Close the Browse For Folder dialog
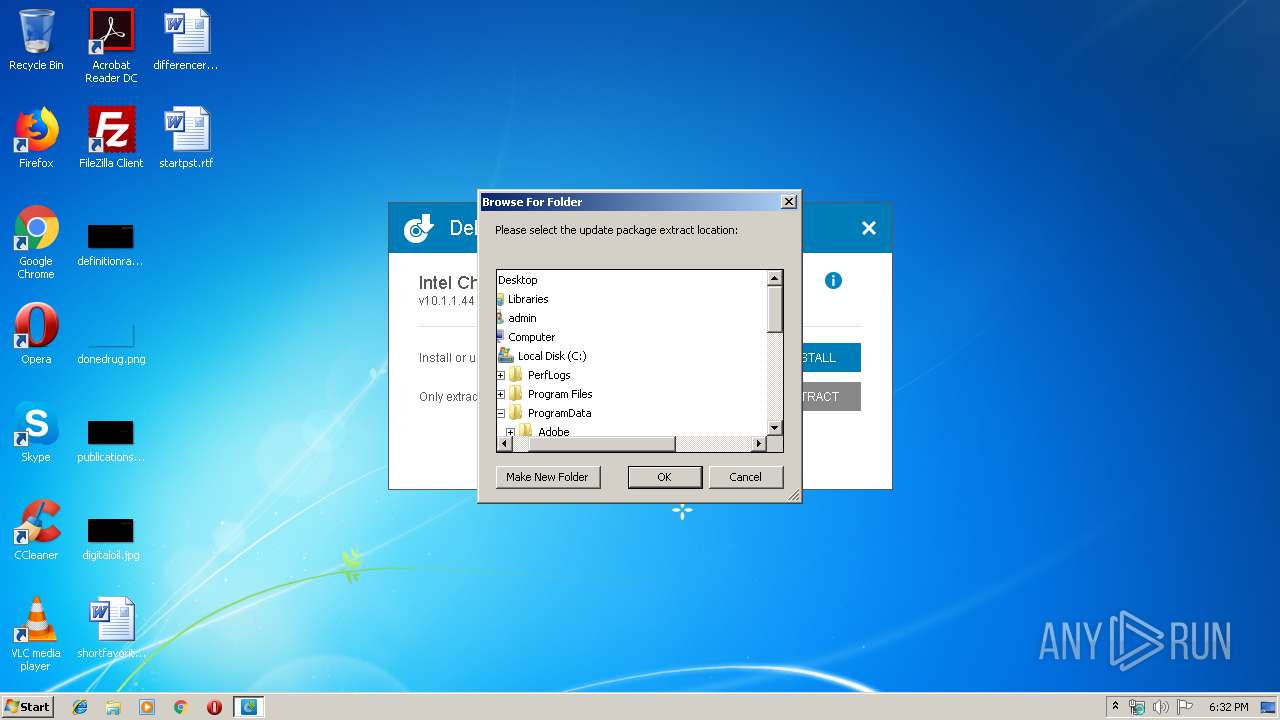1280x720 pixels. [x=788, y=202]
